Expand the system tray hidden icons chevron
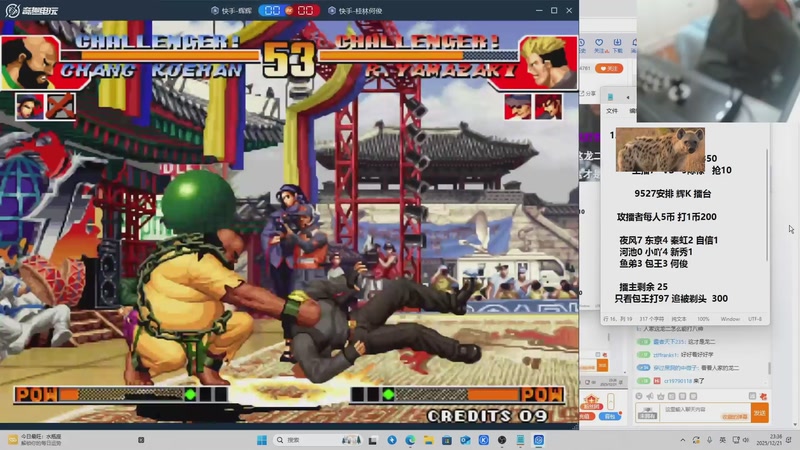Screen dimensions: 800x450 pos(683,440)
